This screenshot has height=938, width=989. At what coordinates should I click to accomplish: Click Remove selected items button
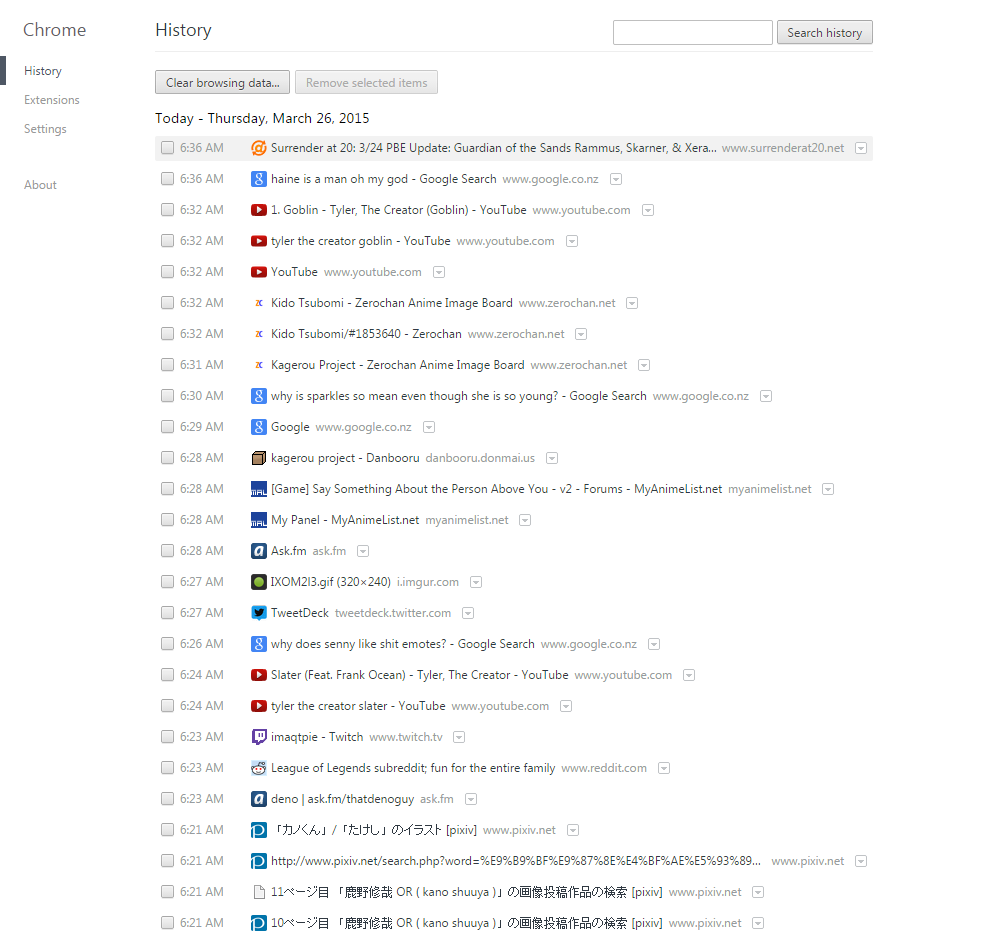coord(366,83)
